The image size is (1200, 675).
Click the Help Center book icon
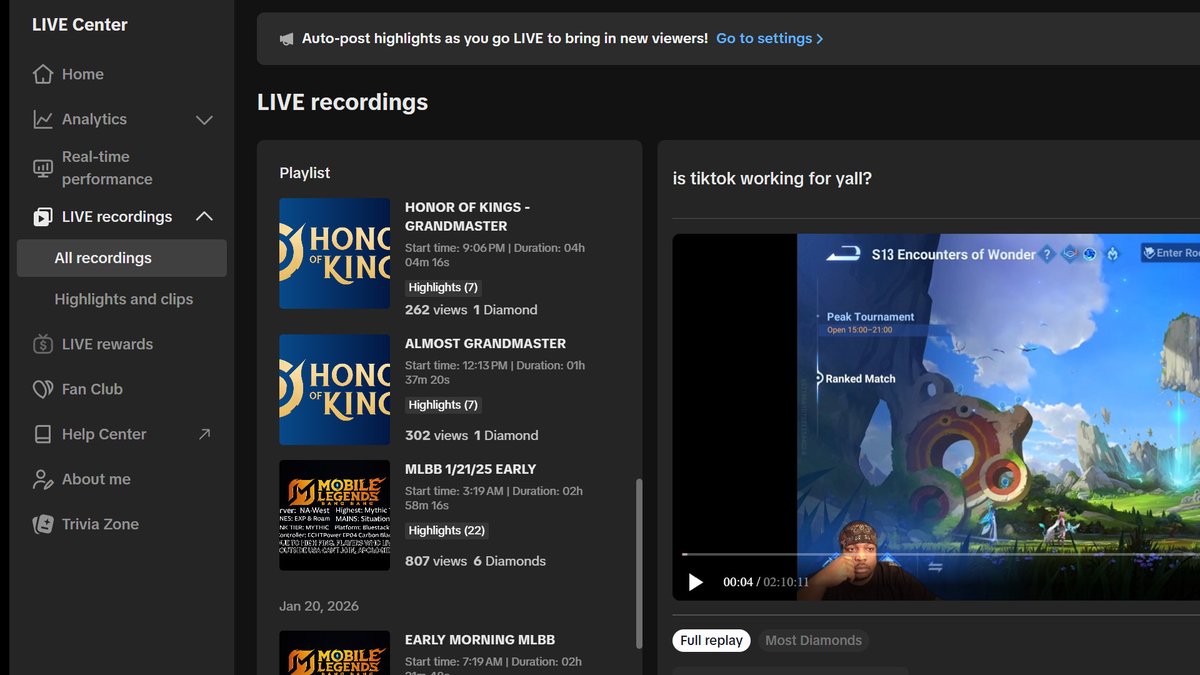point(42,434)
